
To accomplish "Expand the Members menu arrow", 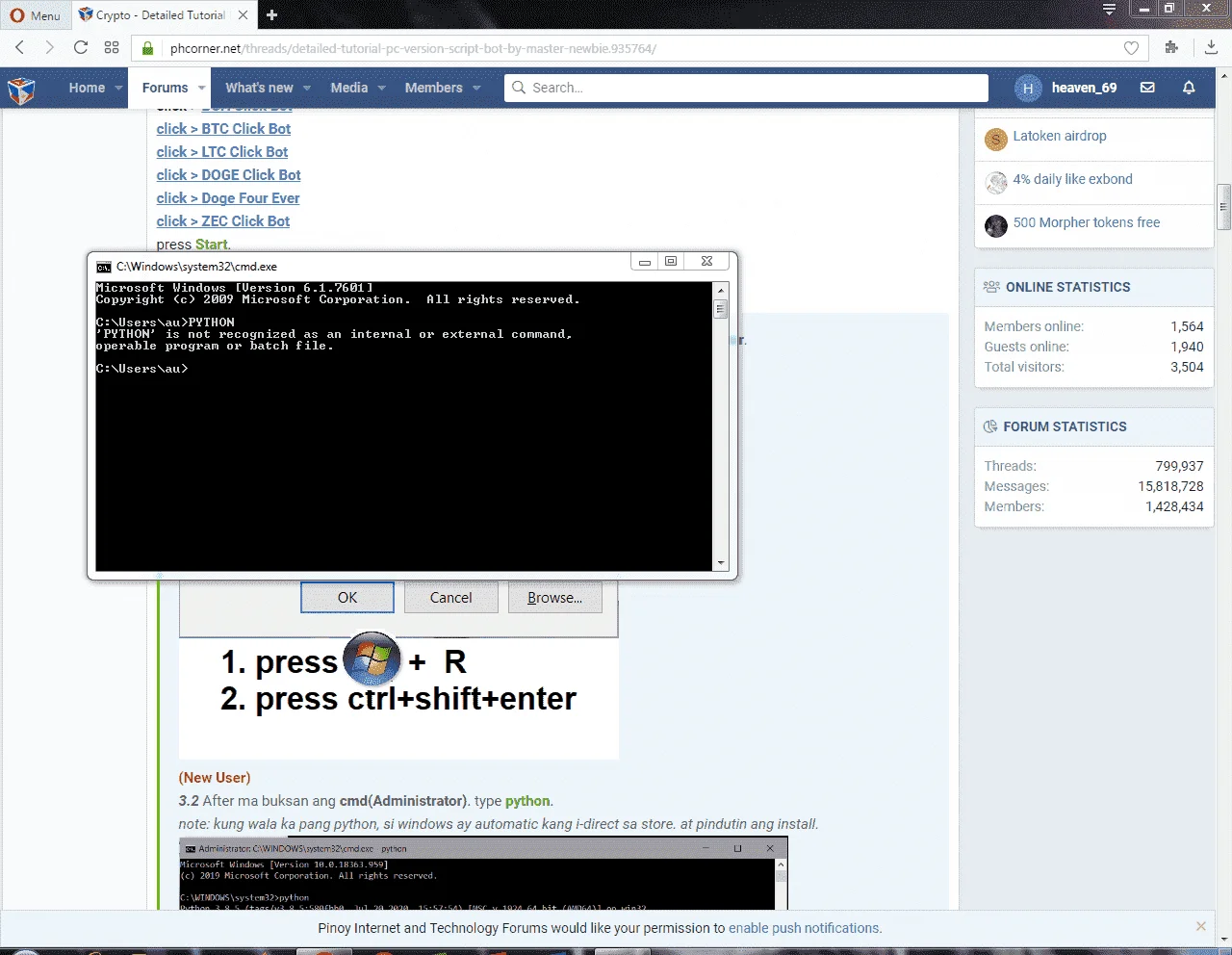I will [476, 88].
